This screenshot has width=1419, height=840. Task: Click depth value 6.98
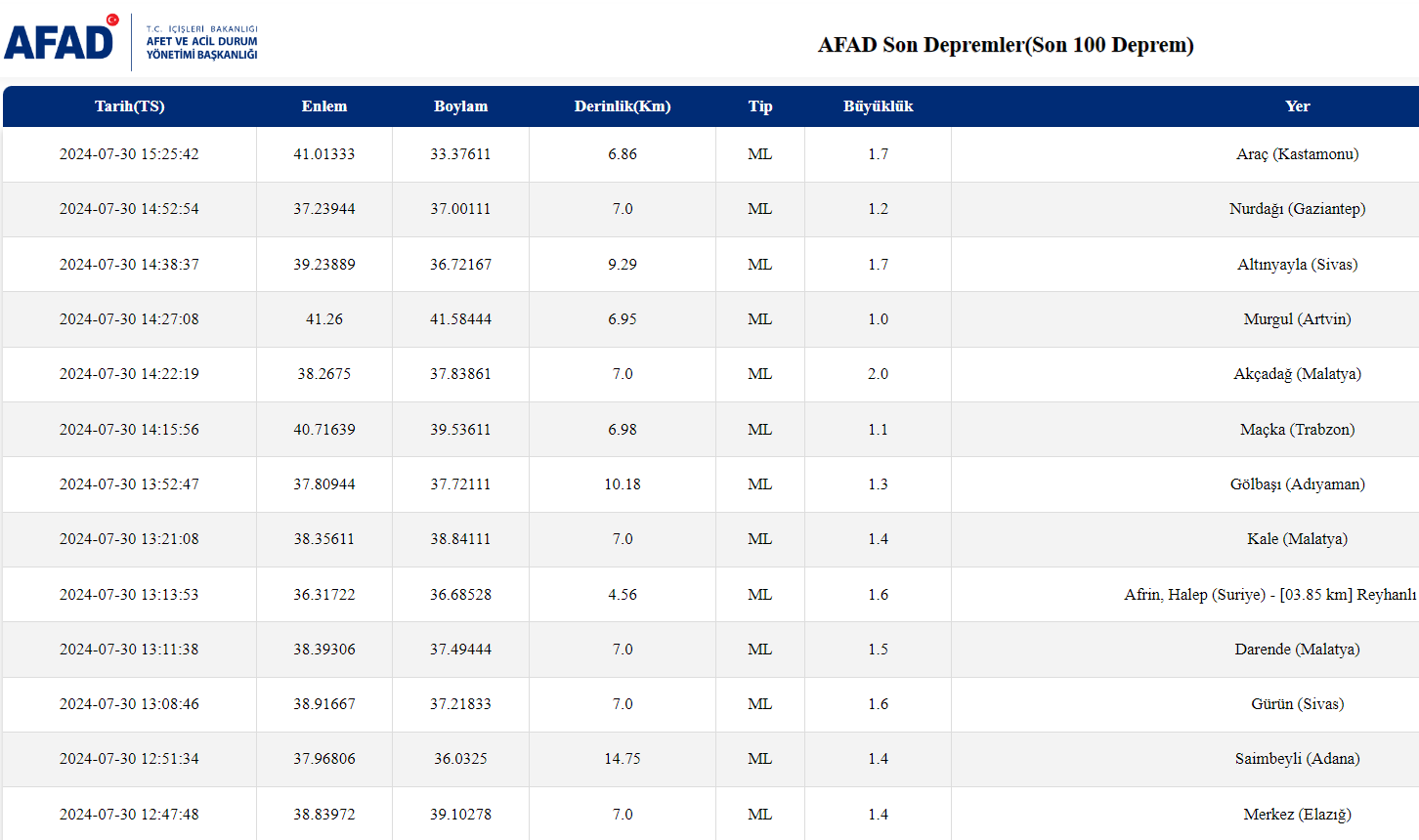click(623, 430)
